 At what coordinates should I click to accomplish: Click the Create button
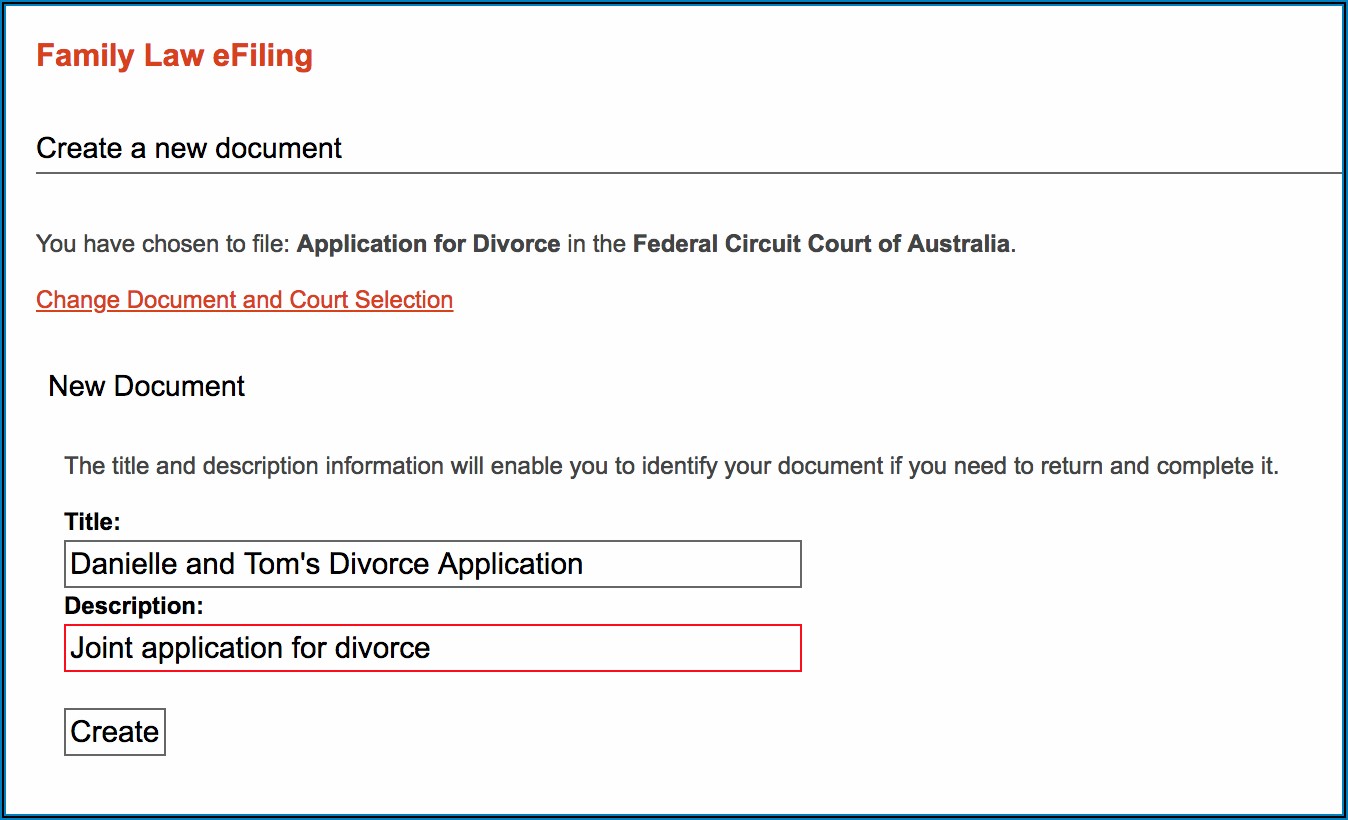click(115, 732)
